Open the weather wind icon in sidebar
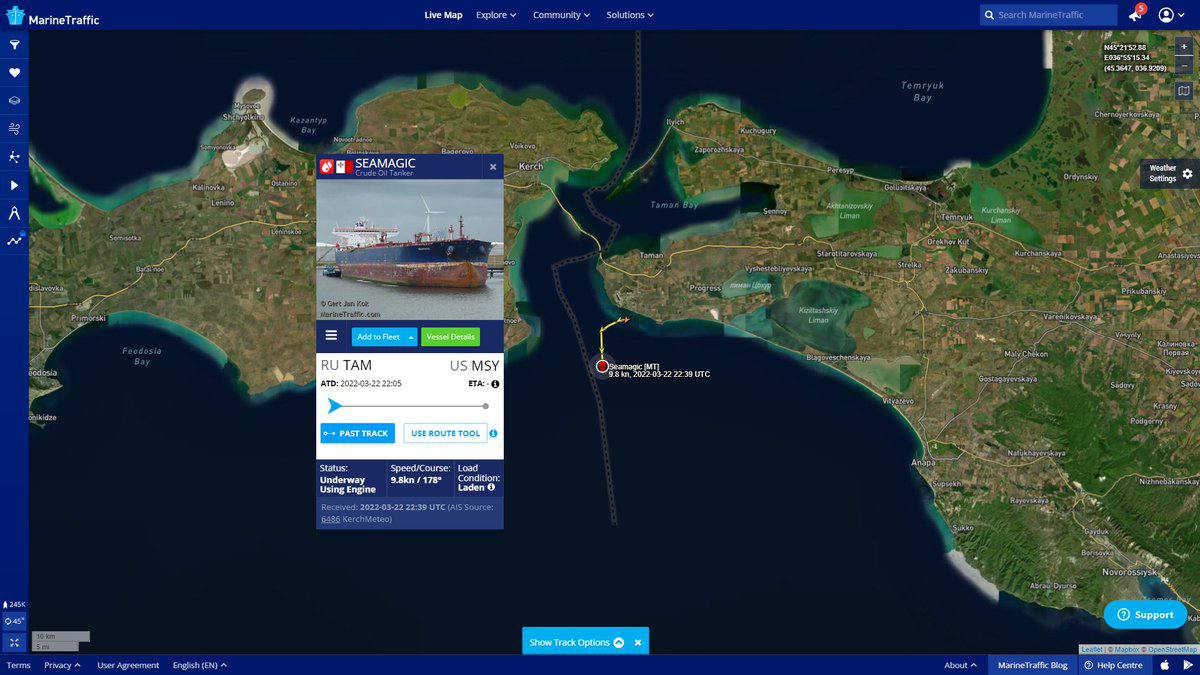Image resolution: width=1200 pixels, height=675 pixels. (14, 129)
